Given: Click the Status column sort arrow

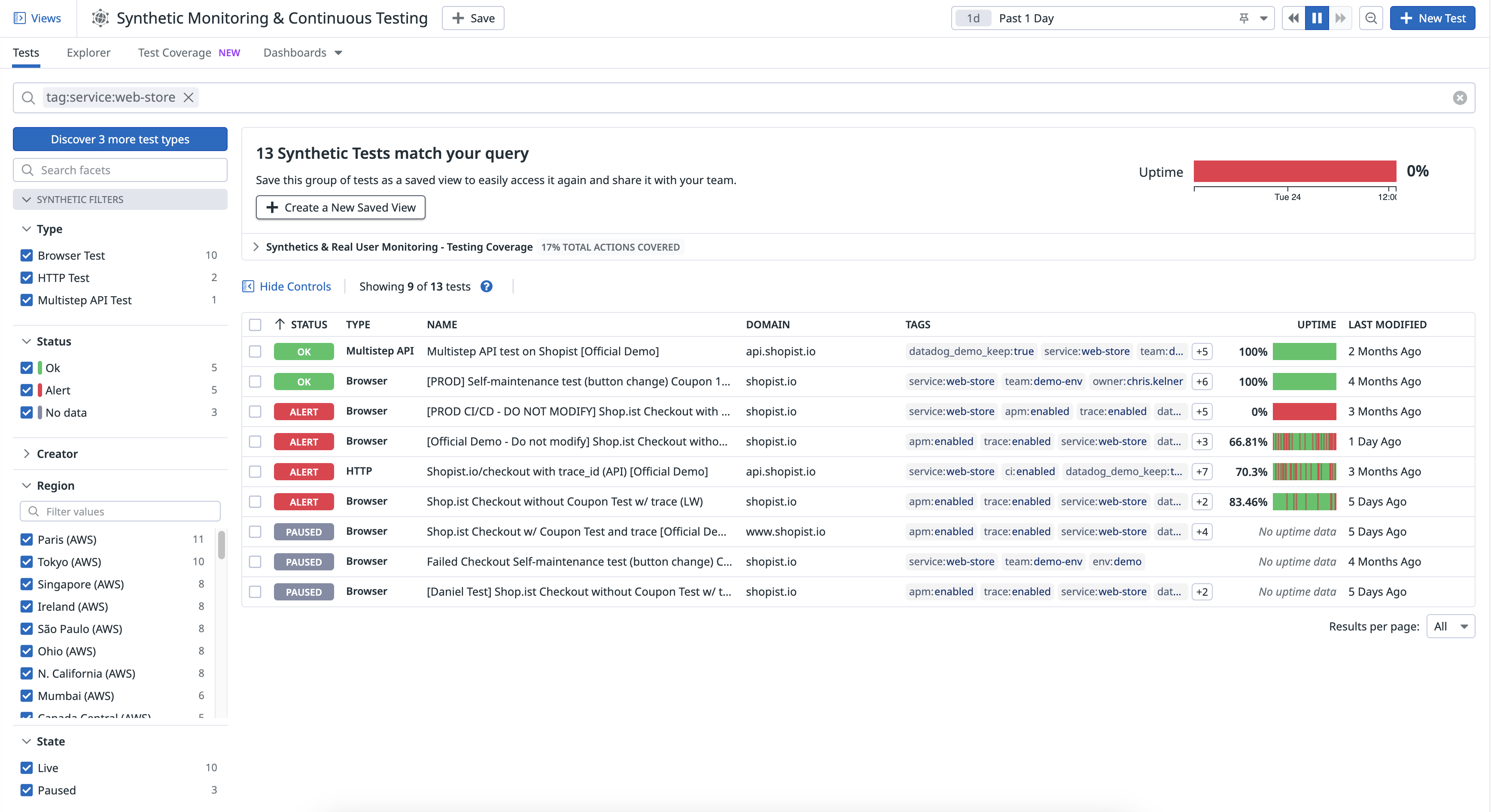Looking at the screenshot, I should tap(280, 324).
